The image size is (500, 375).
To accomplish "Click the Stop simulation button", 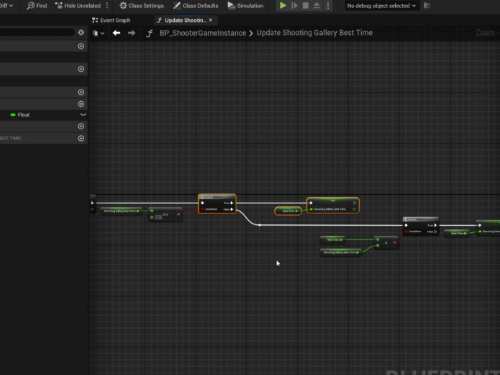I will [x=305, y=5].
